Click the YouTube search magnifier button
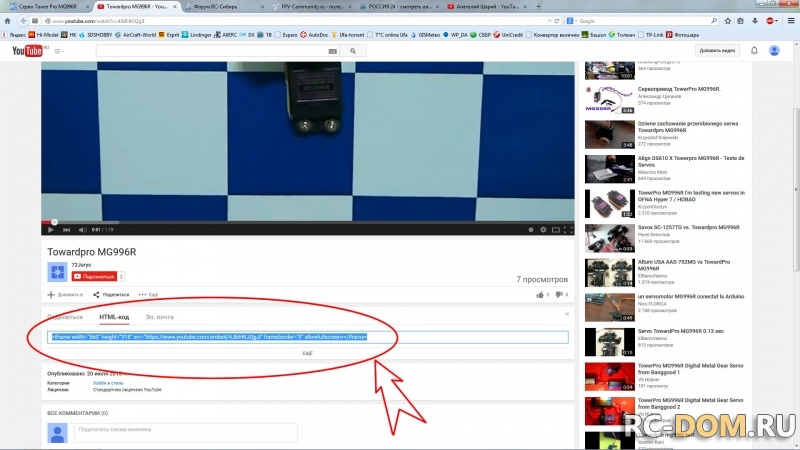Image resolution: width=800 pixels, height=450 pixels. 353,51
